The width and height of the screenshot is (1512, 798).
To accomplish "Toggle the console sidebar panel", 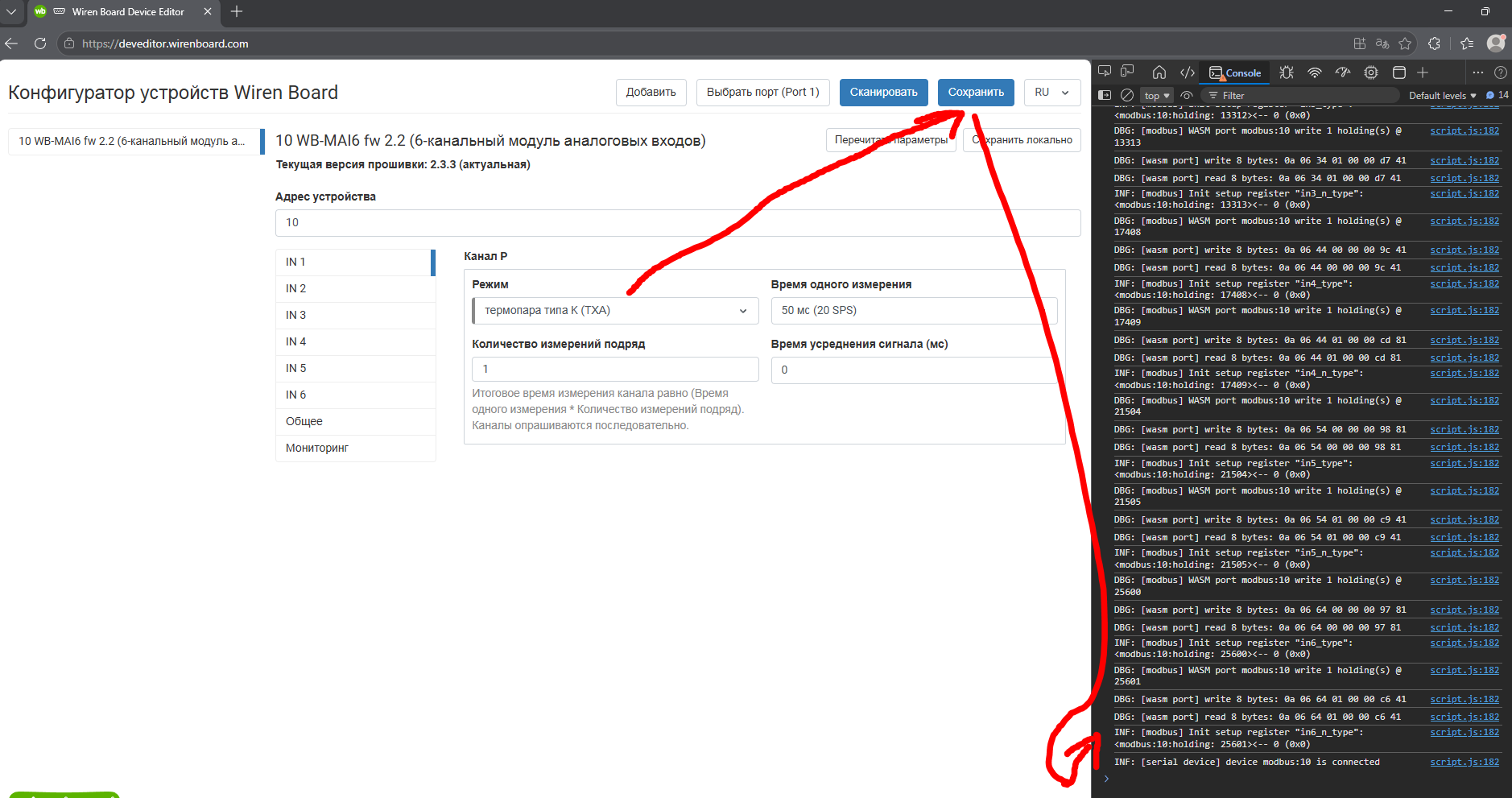I will [1105, 95].
